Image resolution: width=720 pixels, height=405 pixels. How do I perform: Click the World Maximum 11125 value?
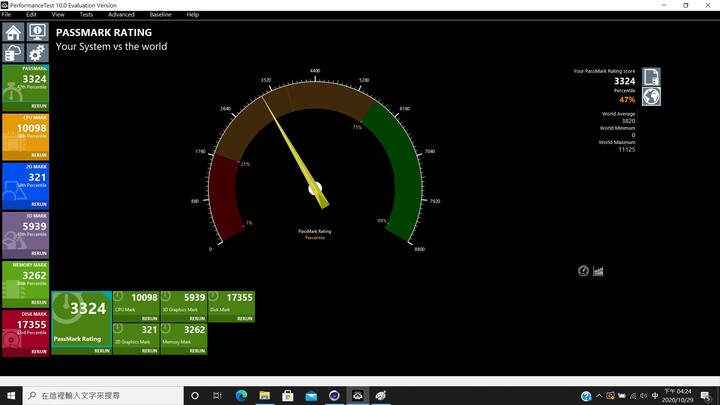tap(627, 150)
